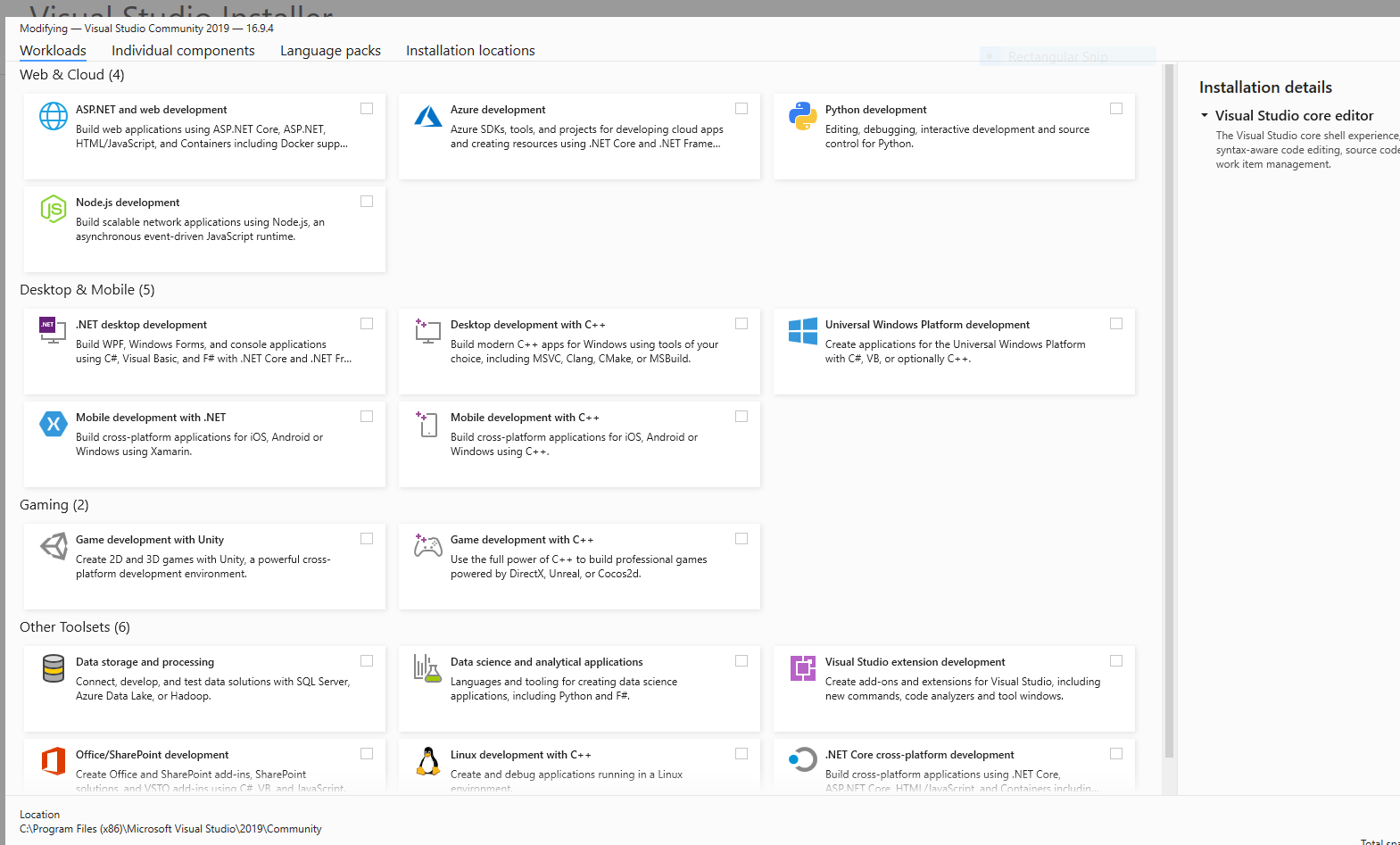Click the Azure development logo icon
Image resolution: width=1400 pixels, height=845 pixels.
428,116
